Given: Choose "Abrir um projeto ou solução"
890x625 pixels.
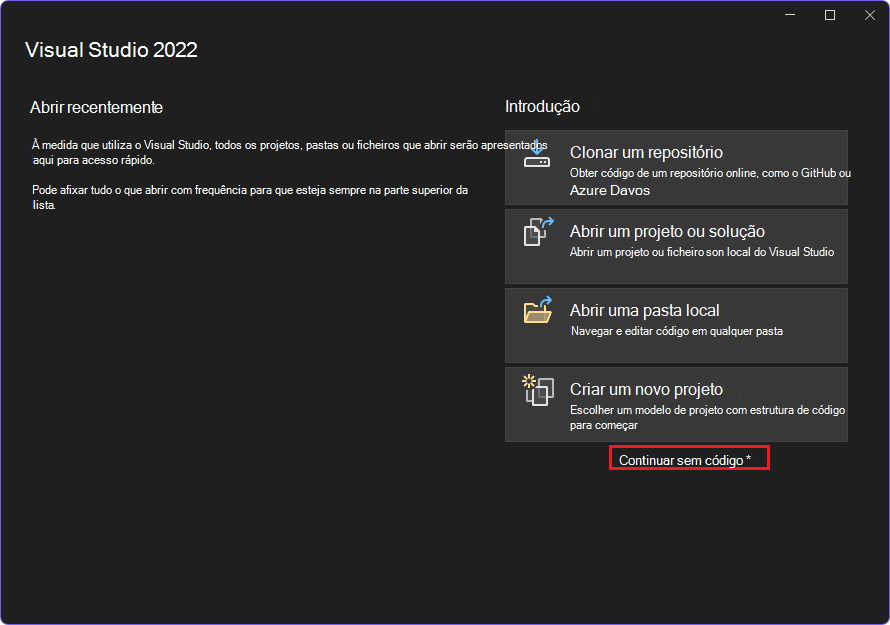Looking at the screenshot, I should pos(676,246).
